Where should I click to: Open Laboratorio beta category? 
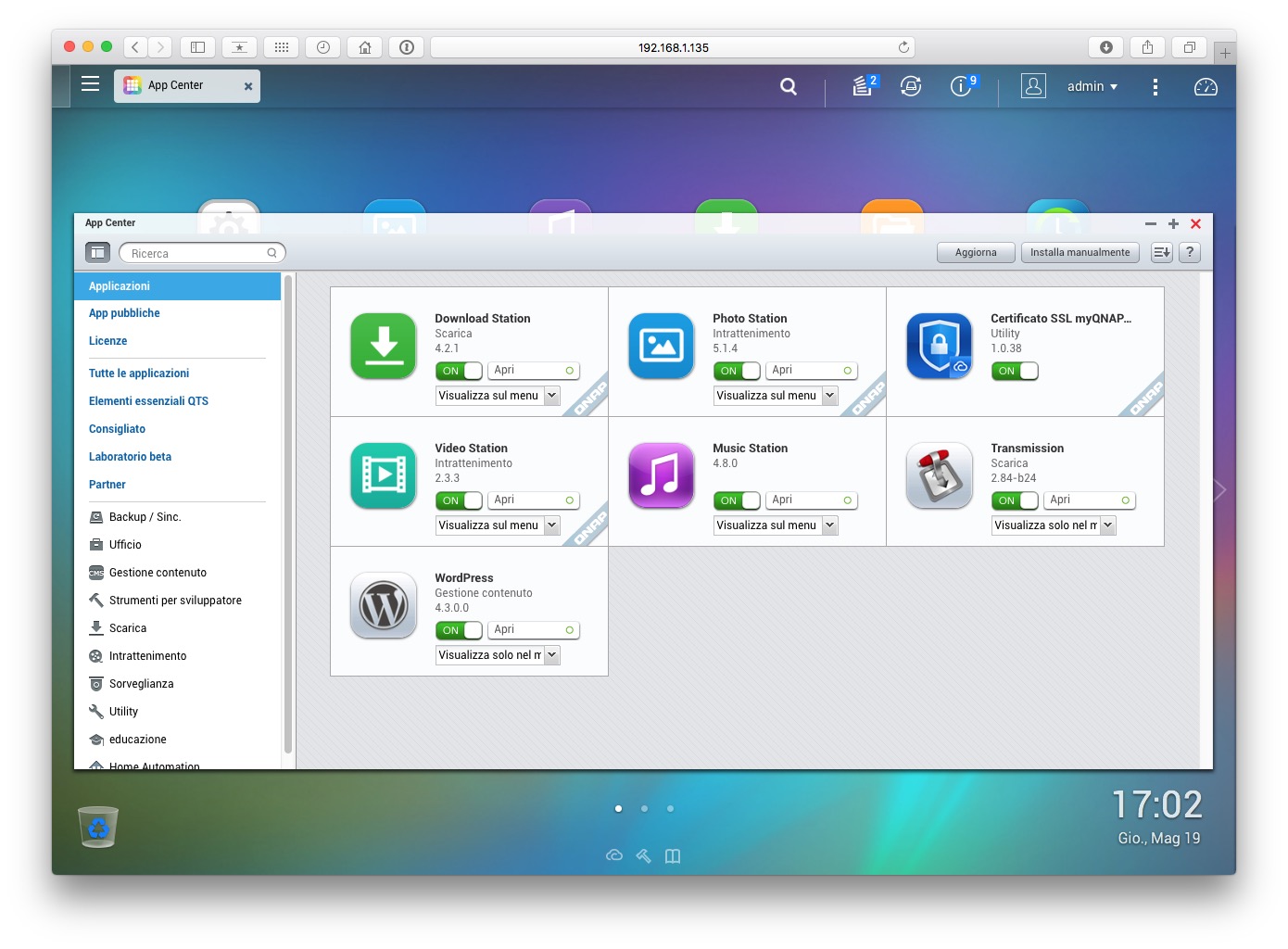click(x=130, y=457)
